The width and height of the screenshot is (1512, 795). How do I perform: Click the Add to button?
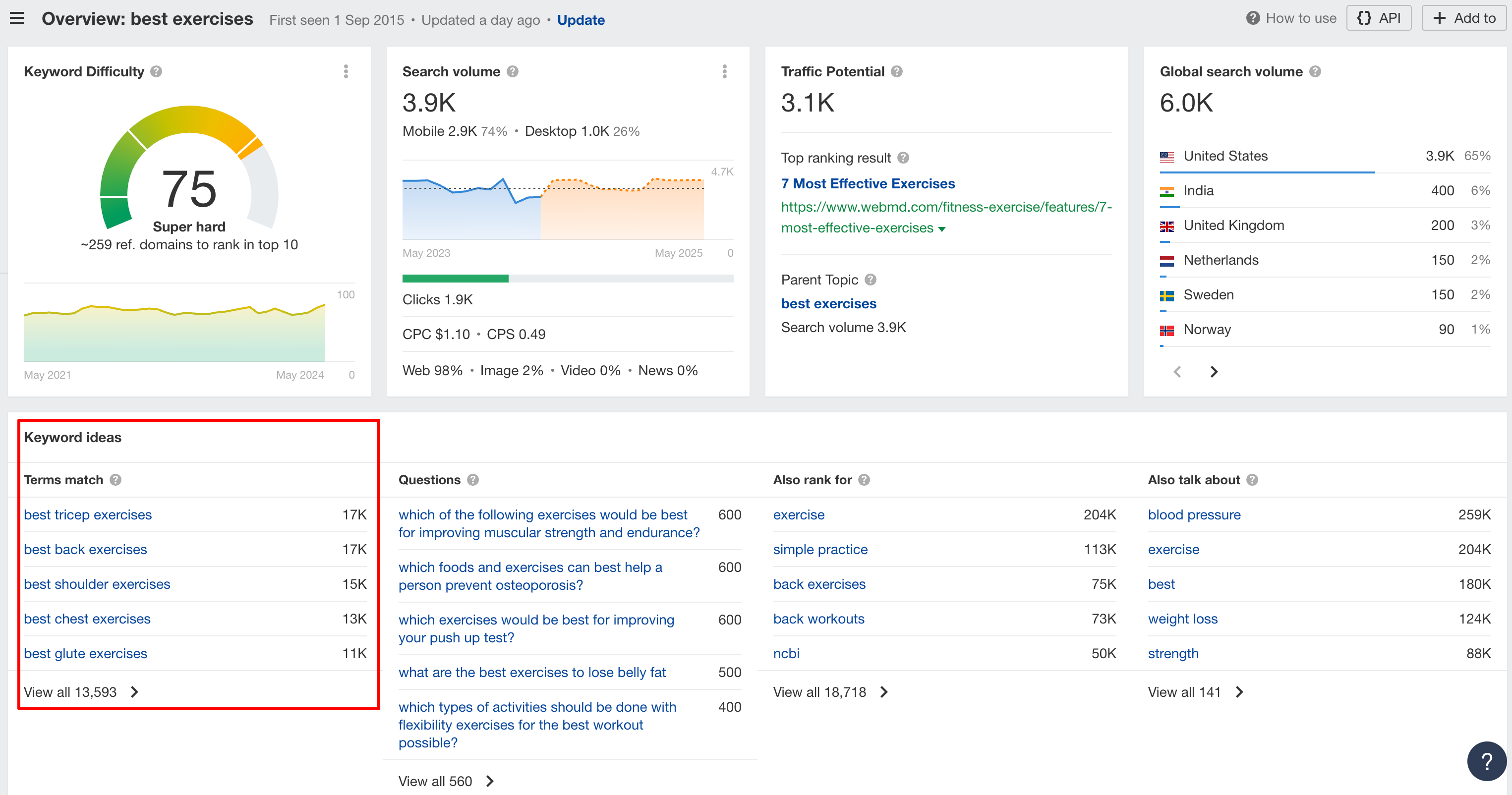(1463, 18)
